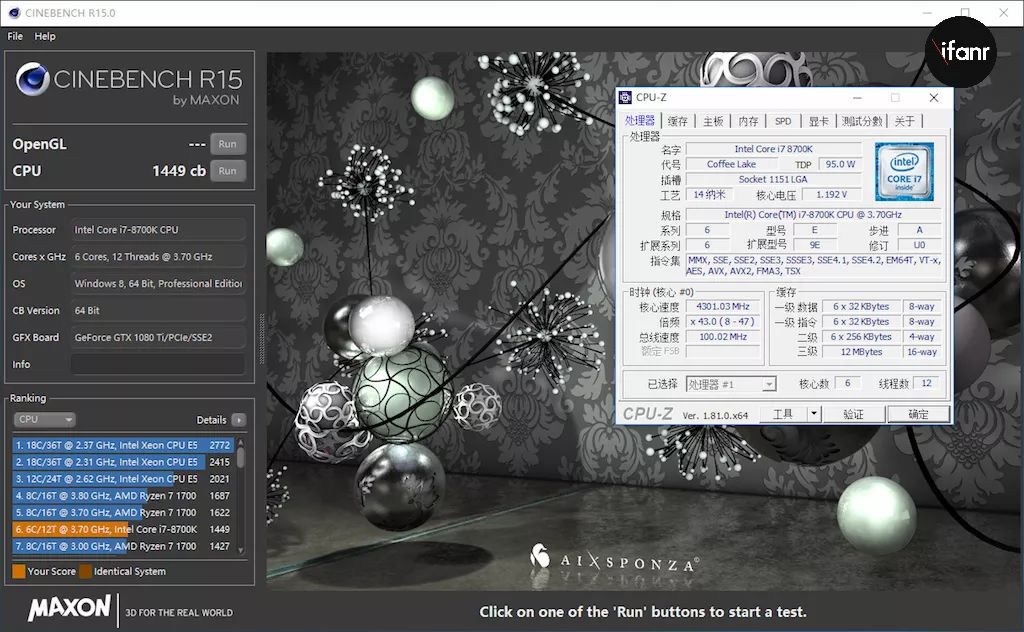Viewport: 1024px width, 632px height.
Task: Switch to the 内存 tab in CPU-Z
Action: pyautogui.click(x=748, y=121)
